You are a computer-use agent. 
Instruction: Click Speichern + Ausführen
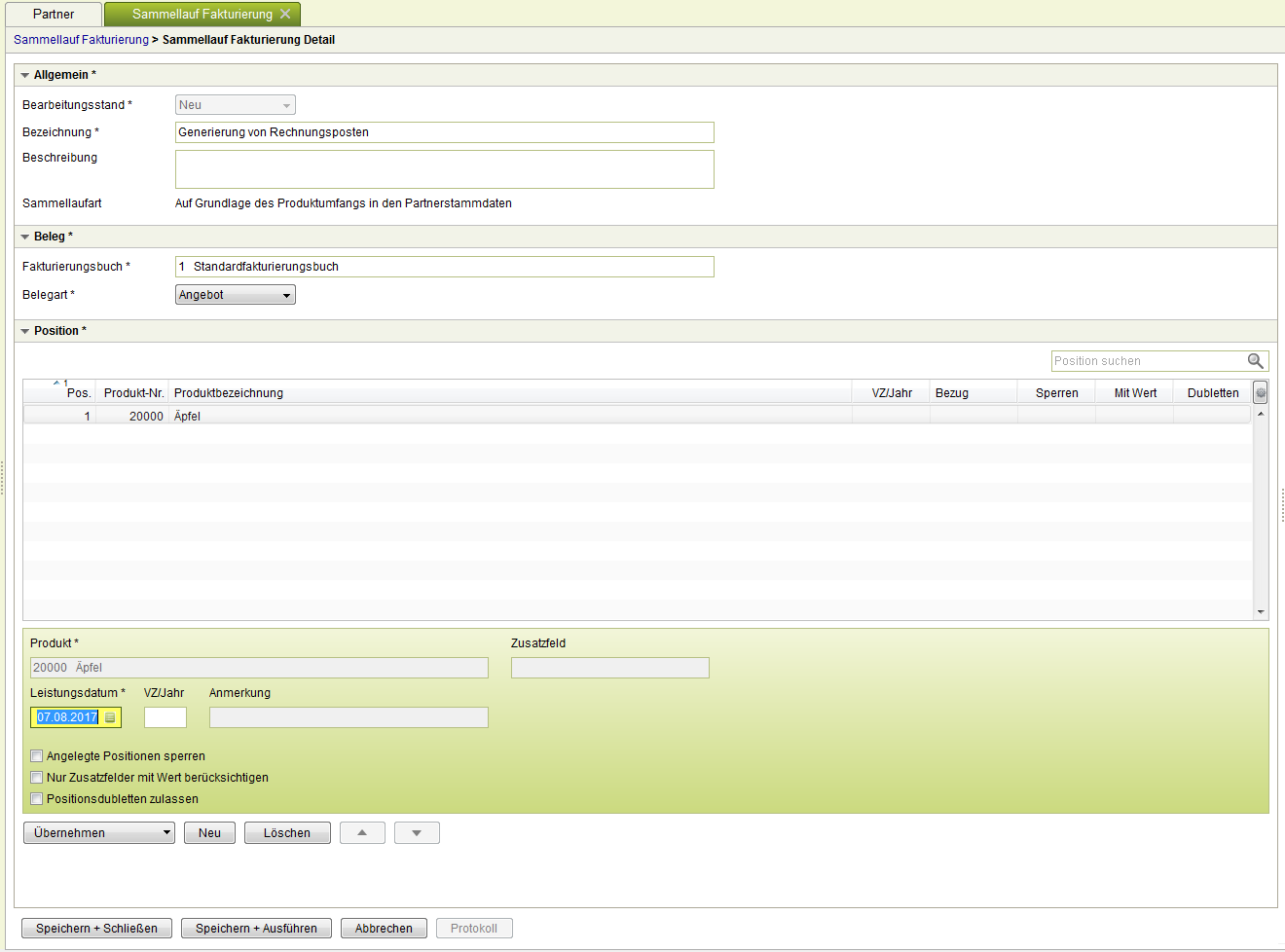click(x=256, y=929)
